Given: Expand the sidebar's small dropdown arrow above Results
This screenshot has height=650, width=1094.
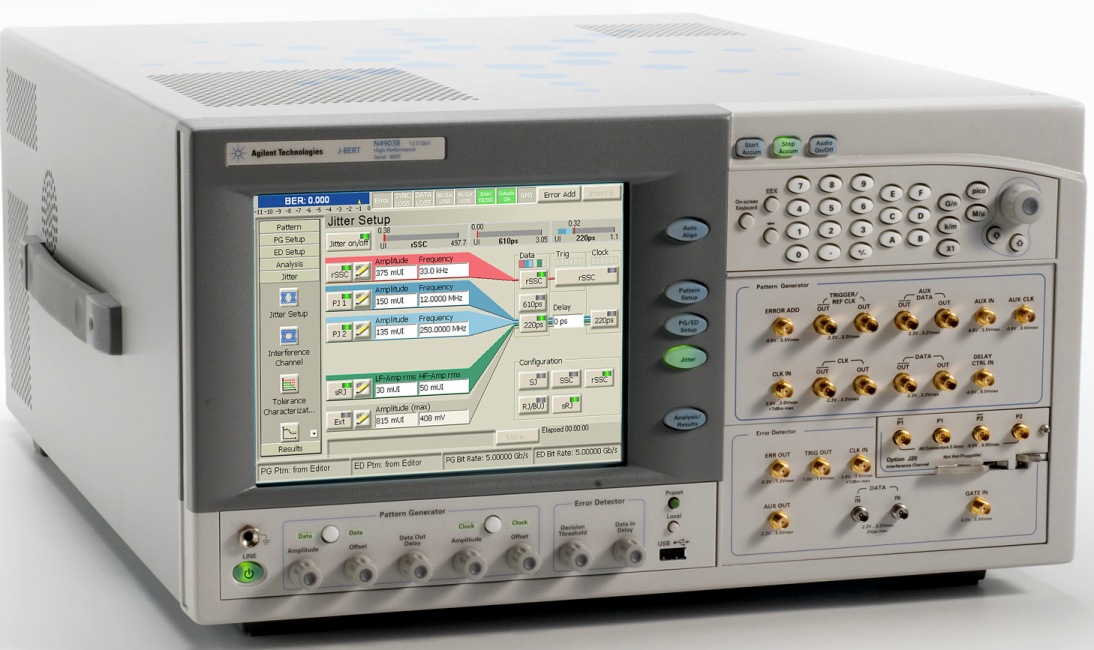Looking at the screenshot, I should (315, 433).
